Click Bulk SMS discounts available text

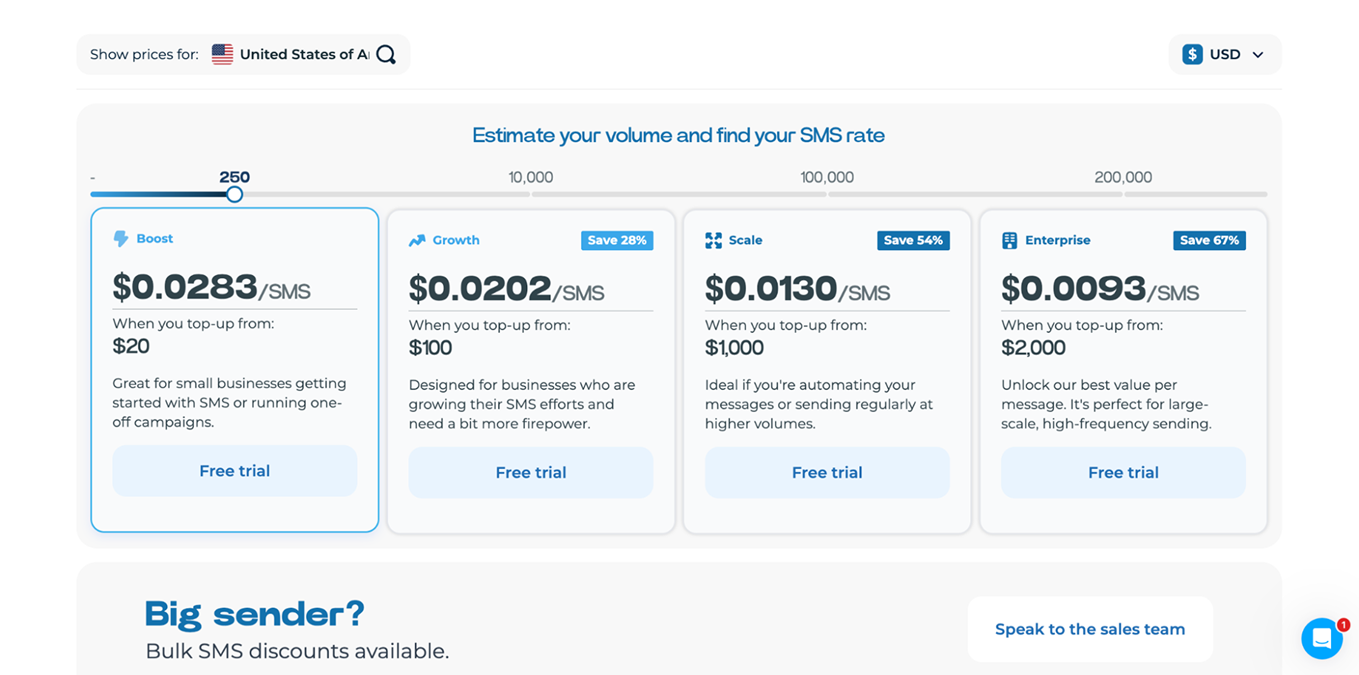pos(297,652)
